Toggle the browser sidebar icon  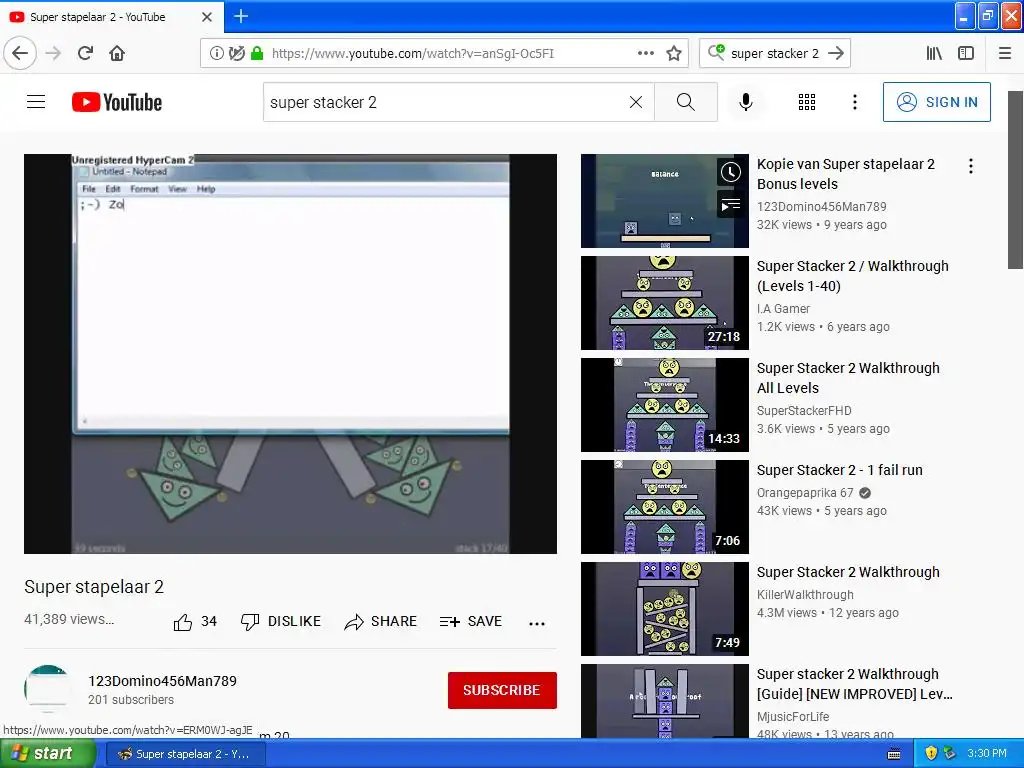pos(966,53)
